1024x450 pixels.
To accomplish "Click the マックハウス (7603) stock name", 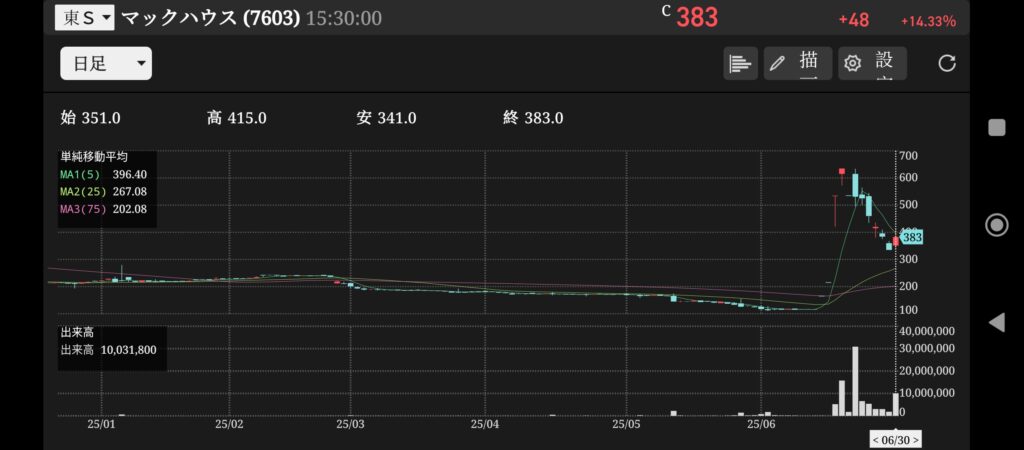I will tap(211, 18).
